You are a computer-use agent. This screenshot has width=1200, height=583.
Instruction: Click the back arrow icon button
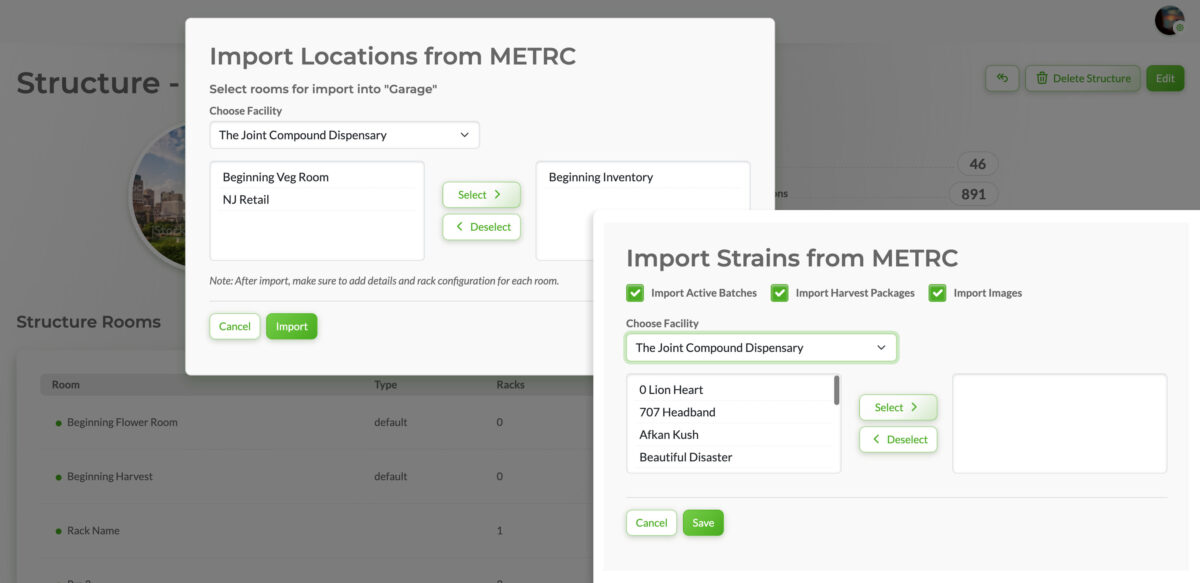tap(1001, 78)
